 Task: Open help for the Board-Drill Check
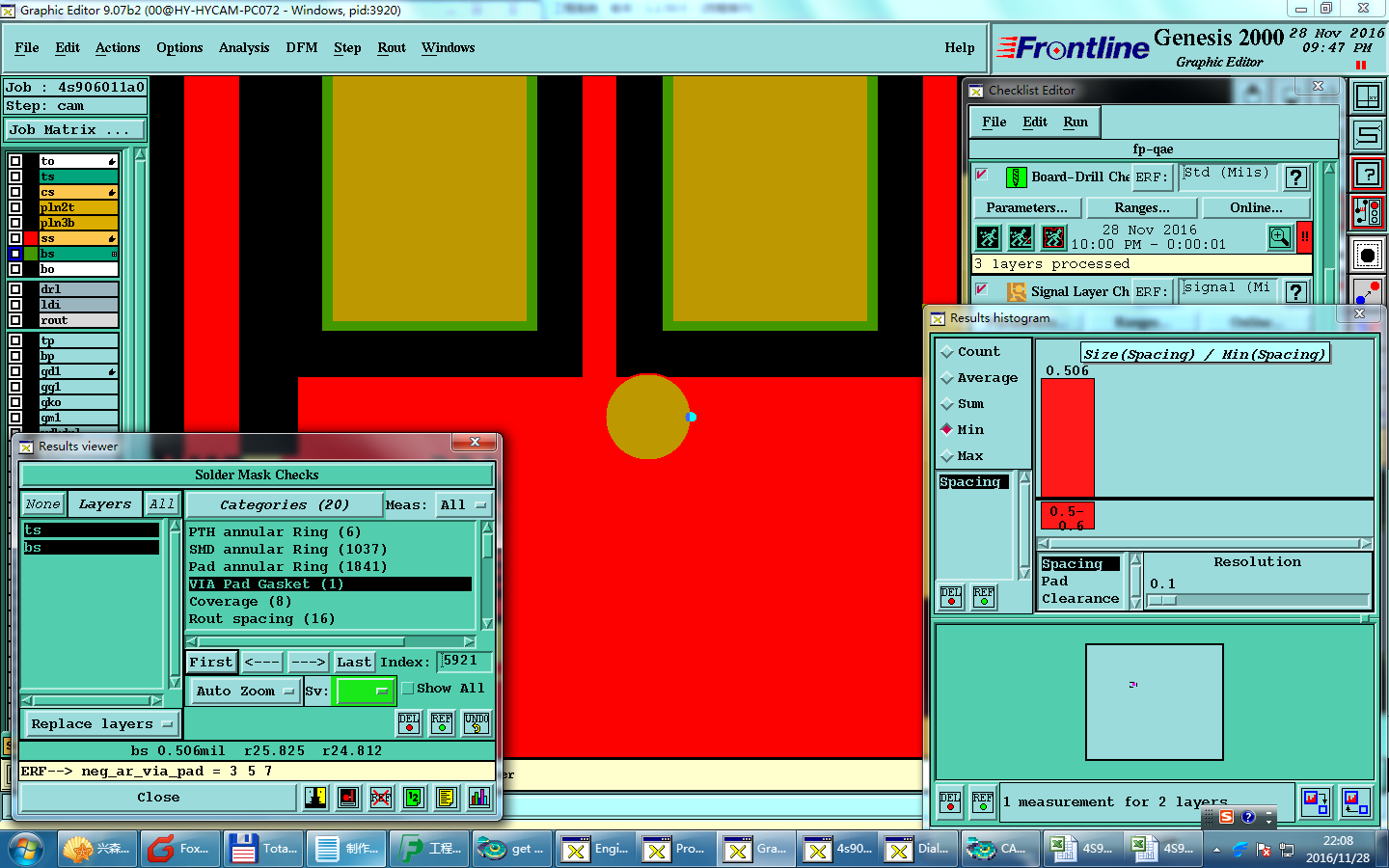point(1296,177)
